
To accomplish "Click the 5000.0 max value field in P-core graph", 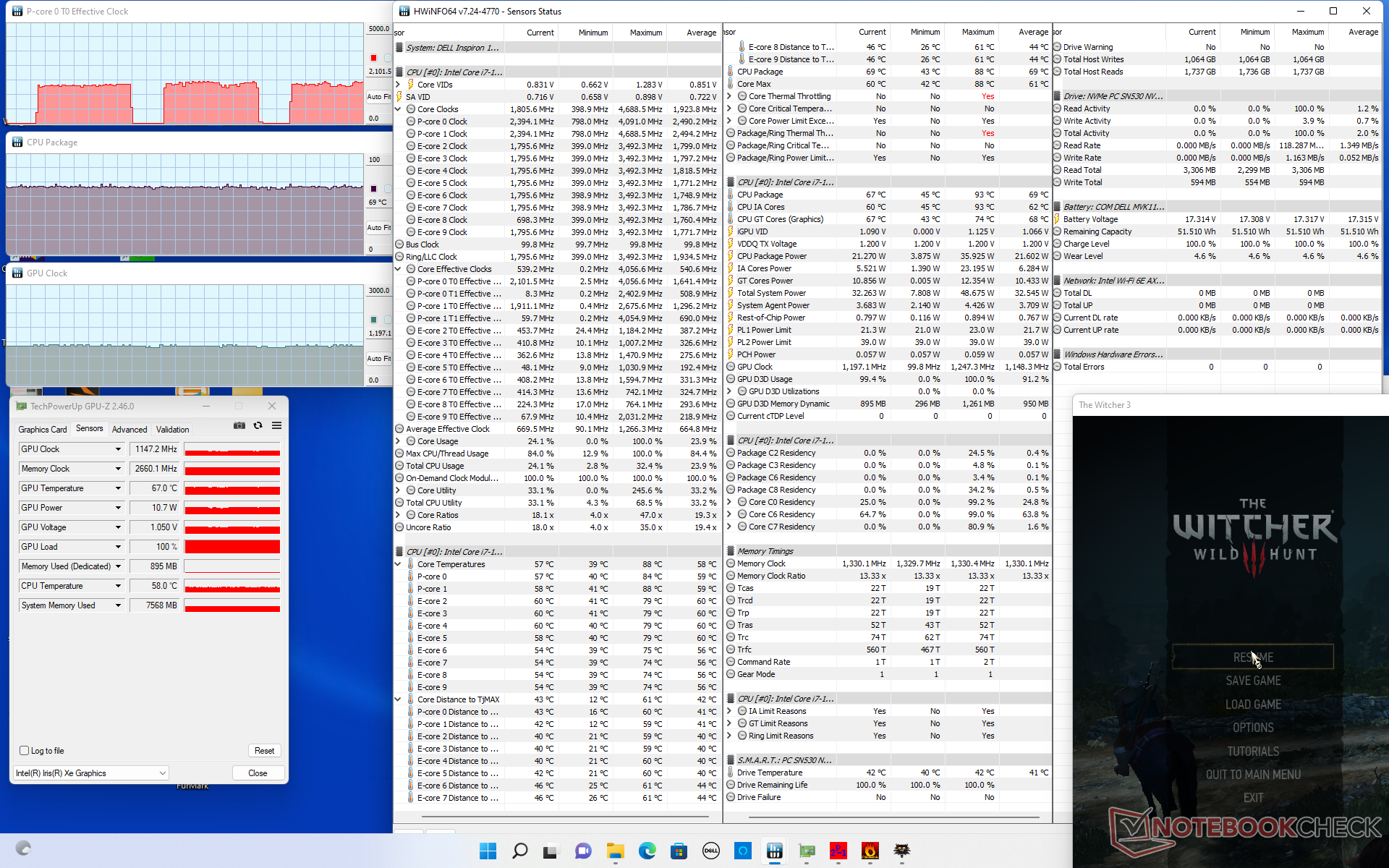I will (x=378, y=29).
